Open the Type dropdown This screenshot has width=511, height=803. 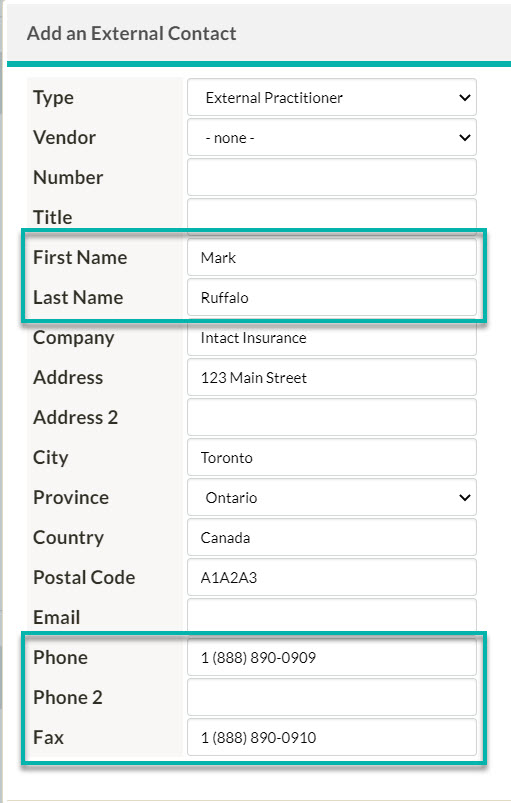pyautogui.click(x=332, y=97)
